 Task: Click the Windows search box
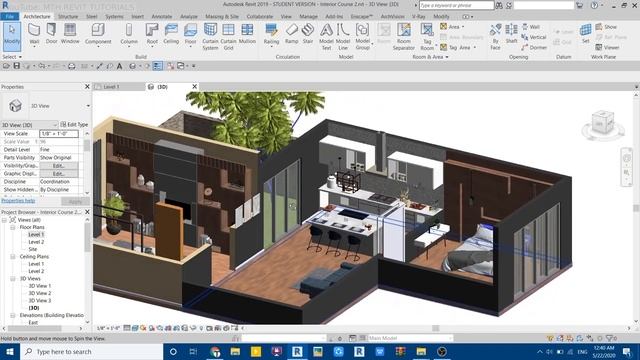[x=91, y=351]
